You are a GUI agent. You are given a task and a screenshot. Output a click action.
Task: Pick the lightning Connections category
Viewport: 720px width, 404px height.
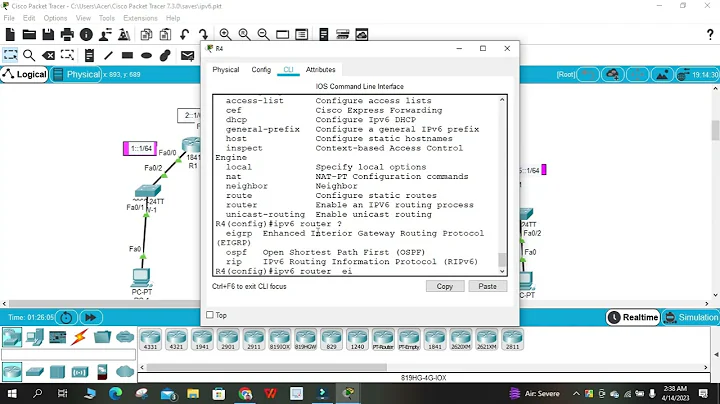click(x=79, y=337)
